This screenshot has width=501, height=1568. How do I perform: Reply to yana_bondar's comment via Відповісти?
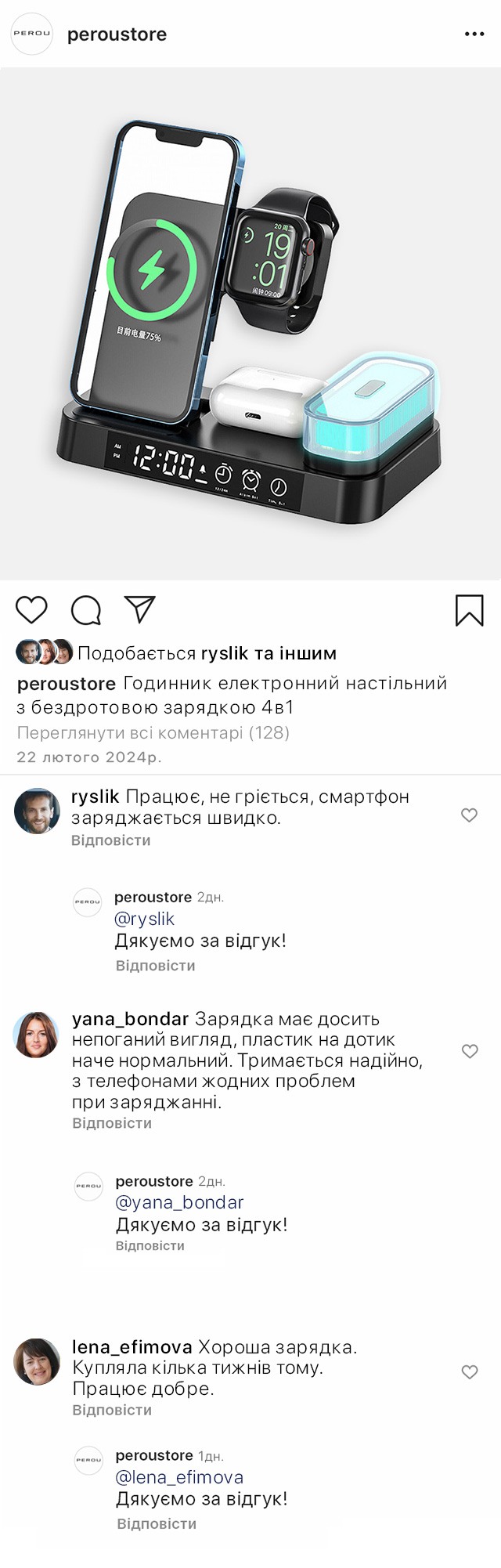tap(112, 1123)
